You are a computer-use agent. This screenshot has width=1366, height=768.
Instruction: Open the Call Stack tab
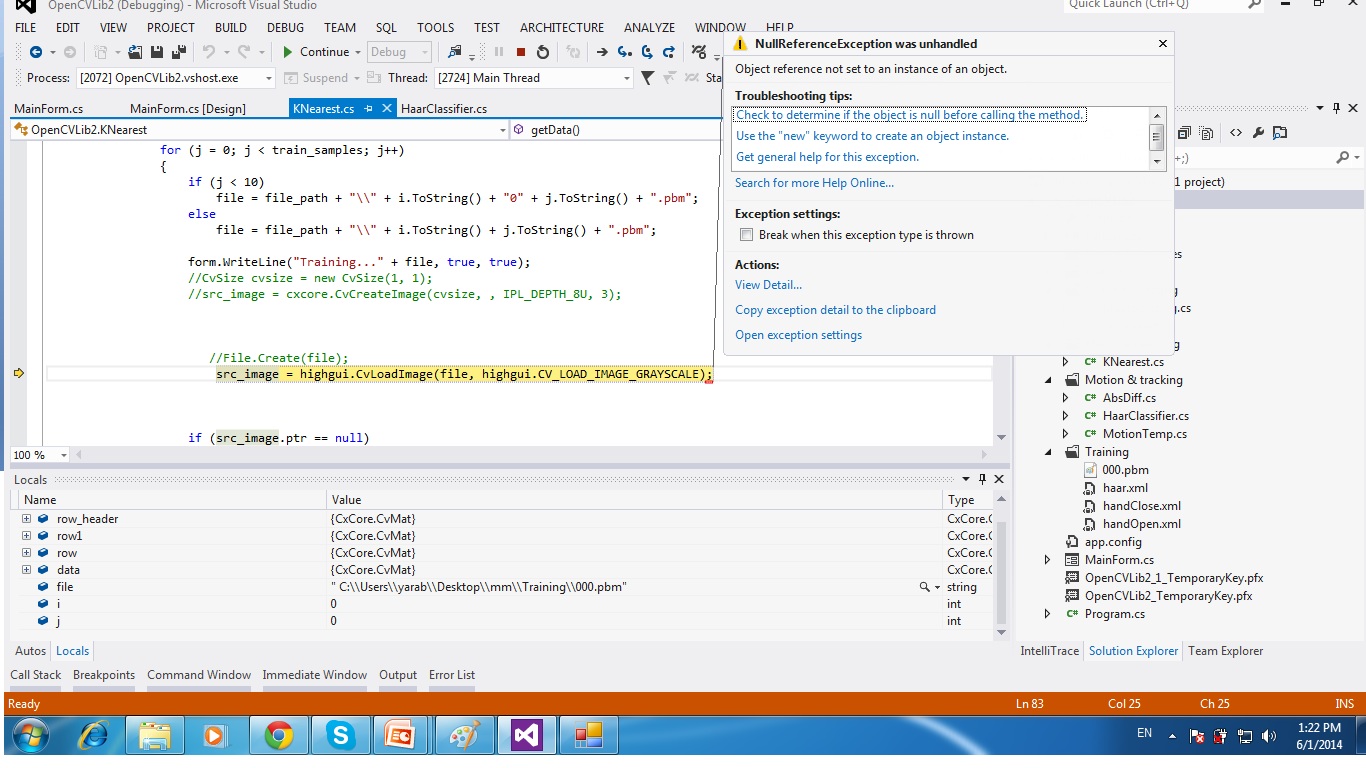tap(36, 675)
